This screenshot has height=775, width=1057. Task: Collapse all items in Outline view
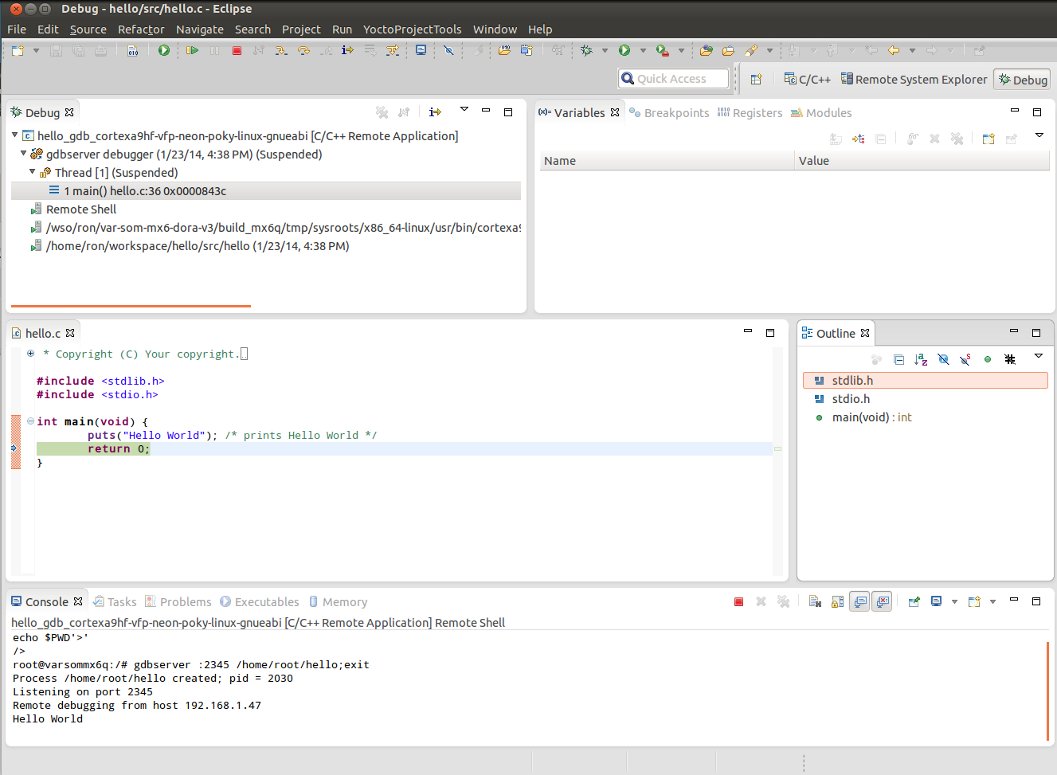(x=898, y=359)
